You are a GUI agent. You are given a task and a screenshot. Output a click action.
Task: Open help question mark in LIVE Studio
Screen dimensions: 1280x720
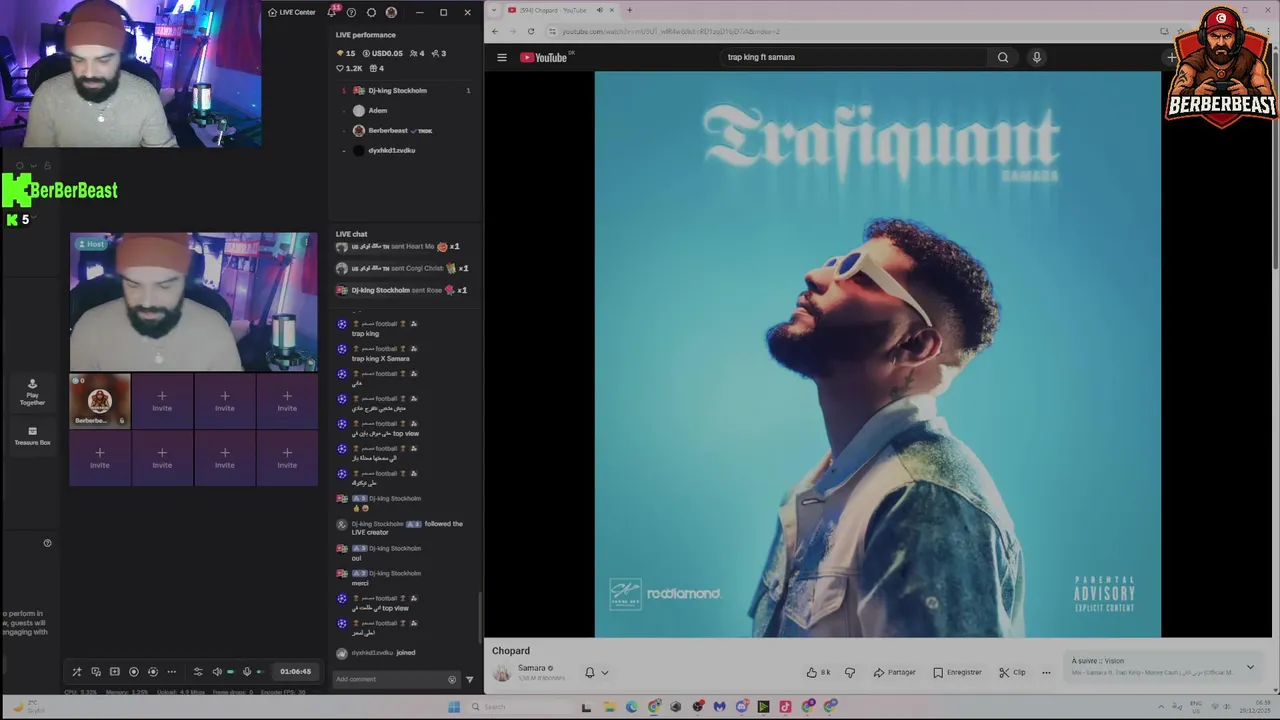click(x=351, y=12)
